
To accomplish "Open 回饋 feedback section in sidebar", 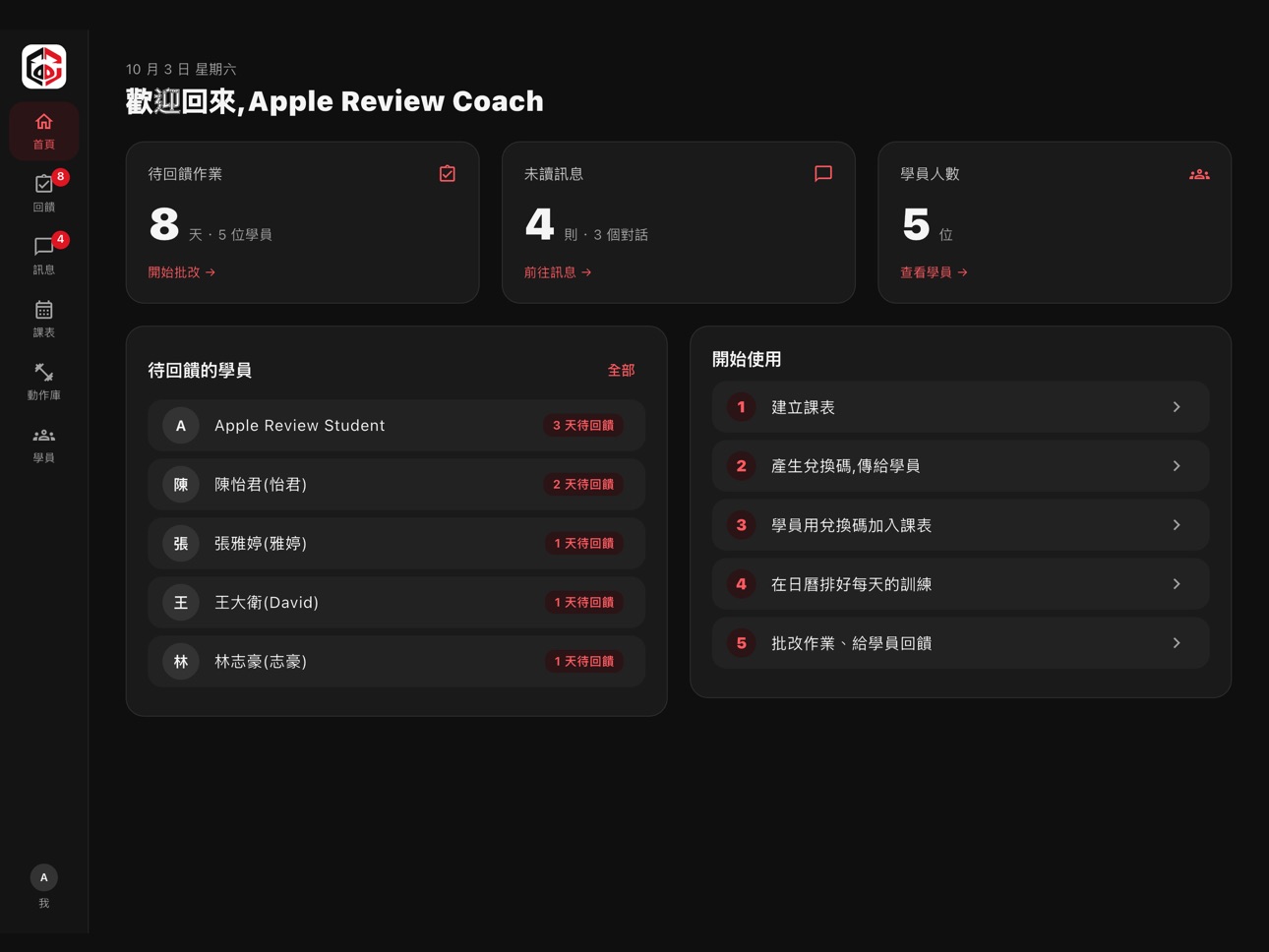I will click(x=44, y=193).
